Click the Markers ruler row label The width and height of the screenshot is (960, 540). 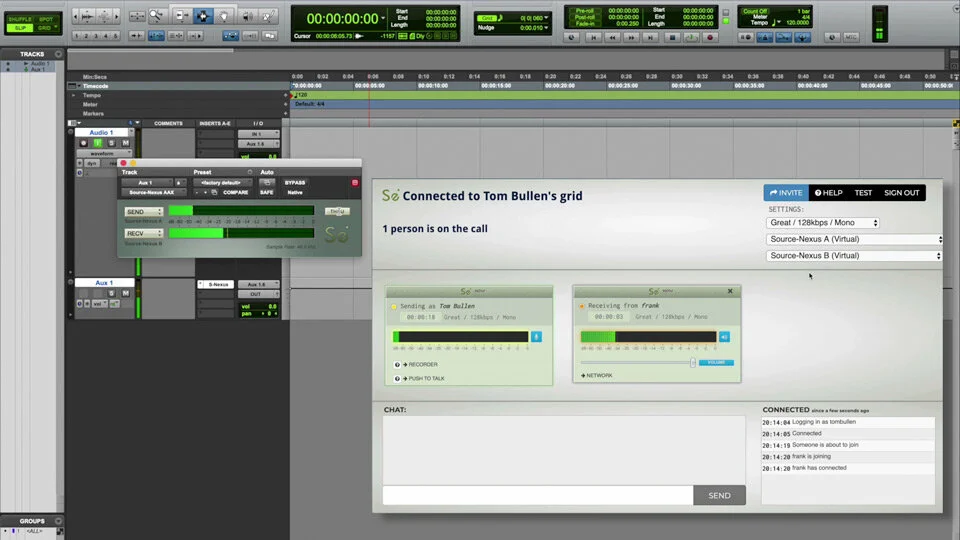[93, 114]
